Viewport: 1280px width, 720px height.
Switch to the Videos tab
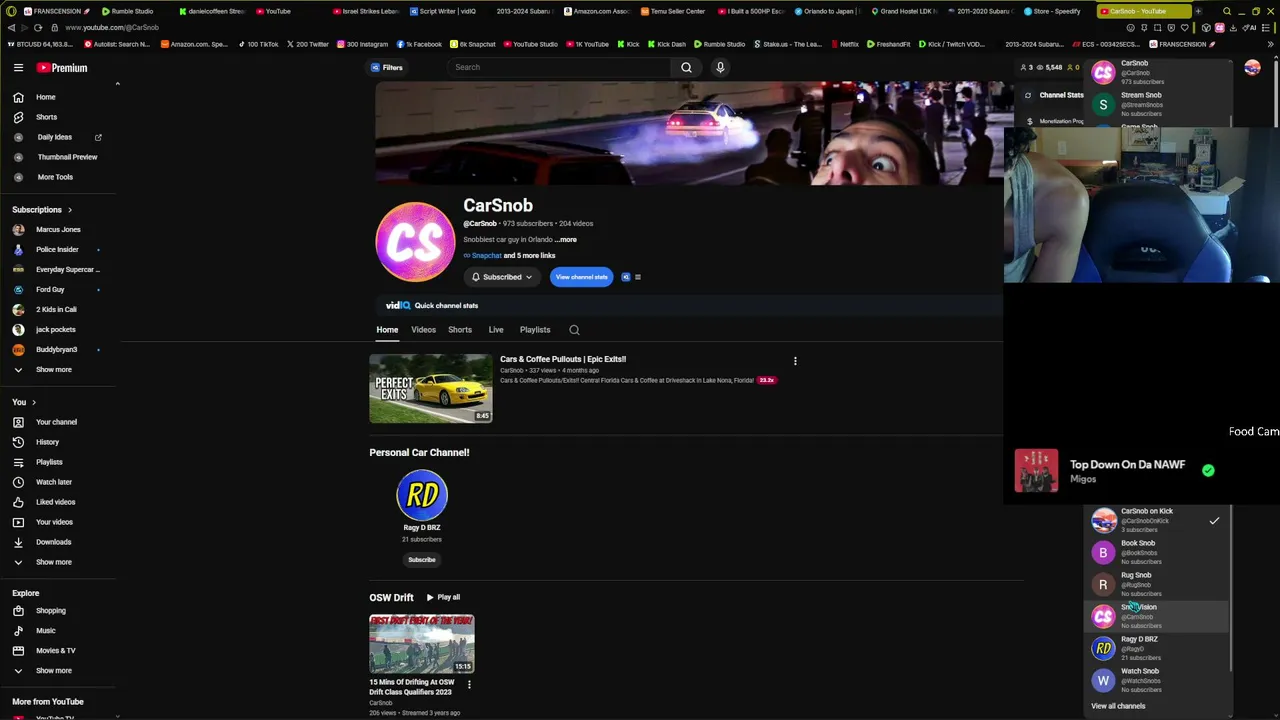pyautogui.click(x=423, y=330)
